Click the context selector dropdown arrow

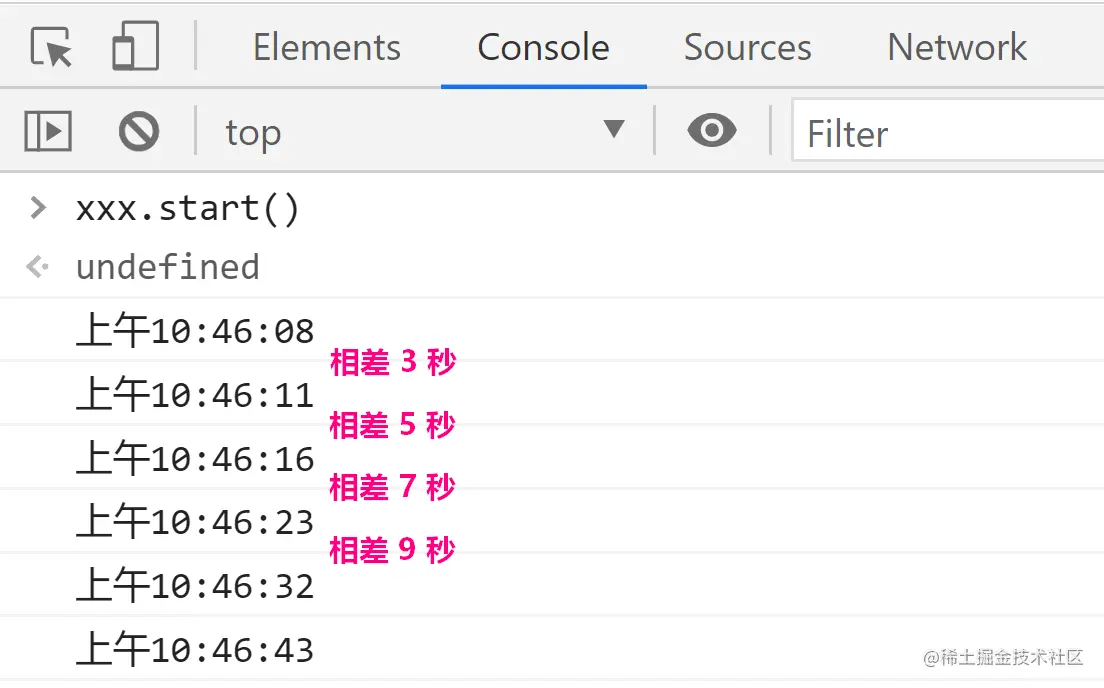click(x=614, y=130)
